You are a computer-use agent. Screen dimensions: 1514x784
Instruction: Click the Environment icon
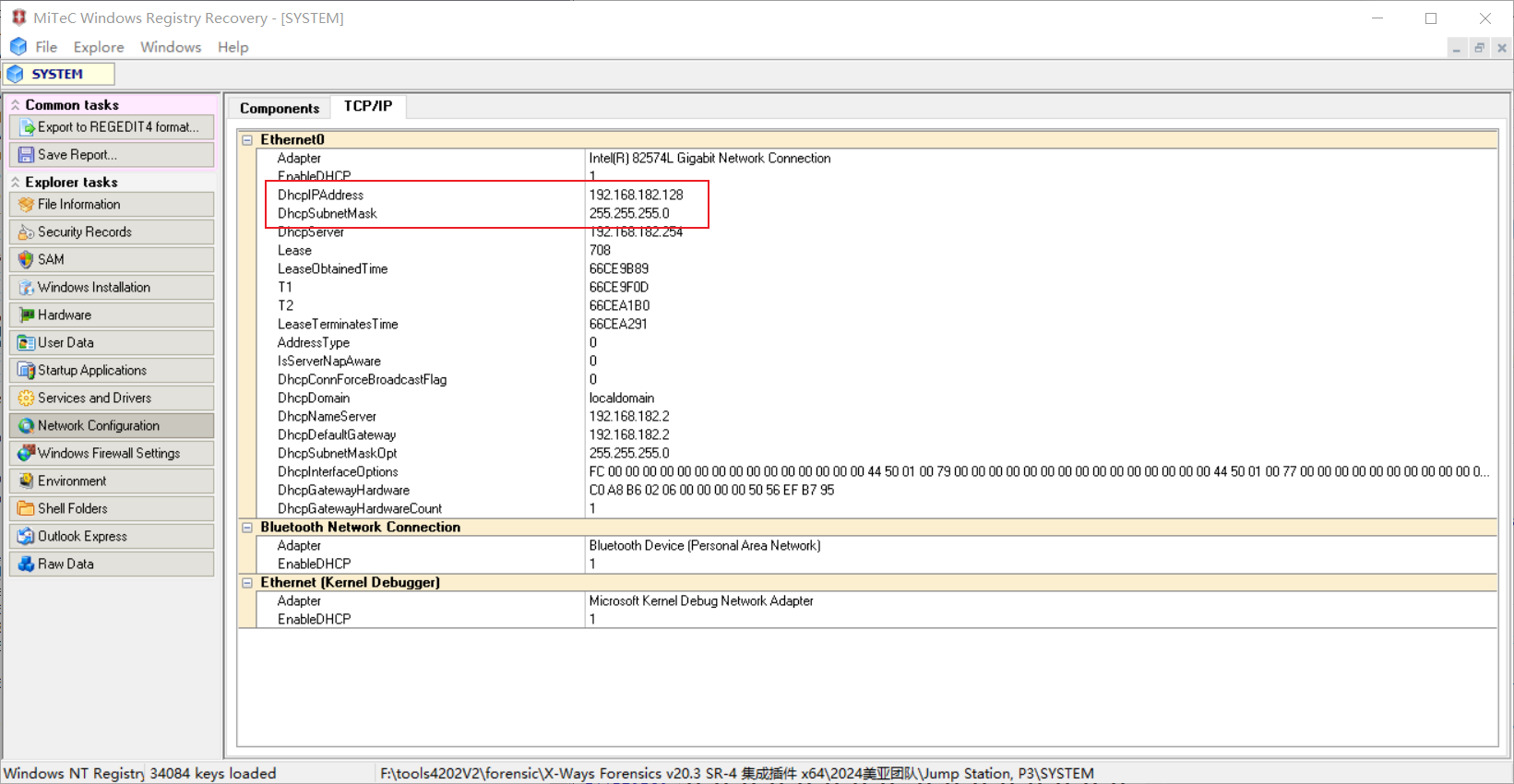click(27, 481)
